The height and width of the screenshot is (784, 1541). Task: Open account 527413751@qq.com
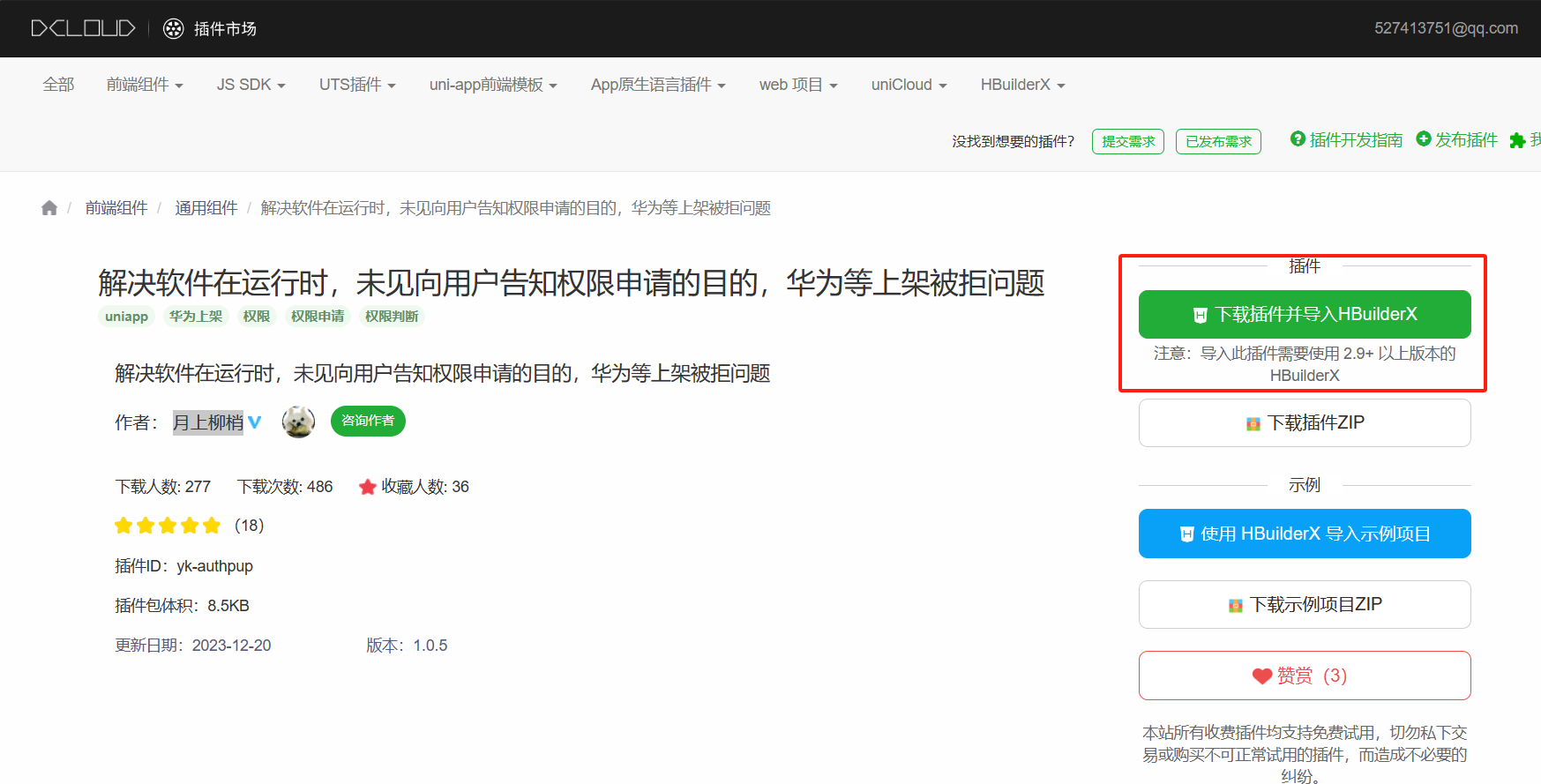point(1446,28)
